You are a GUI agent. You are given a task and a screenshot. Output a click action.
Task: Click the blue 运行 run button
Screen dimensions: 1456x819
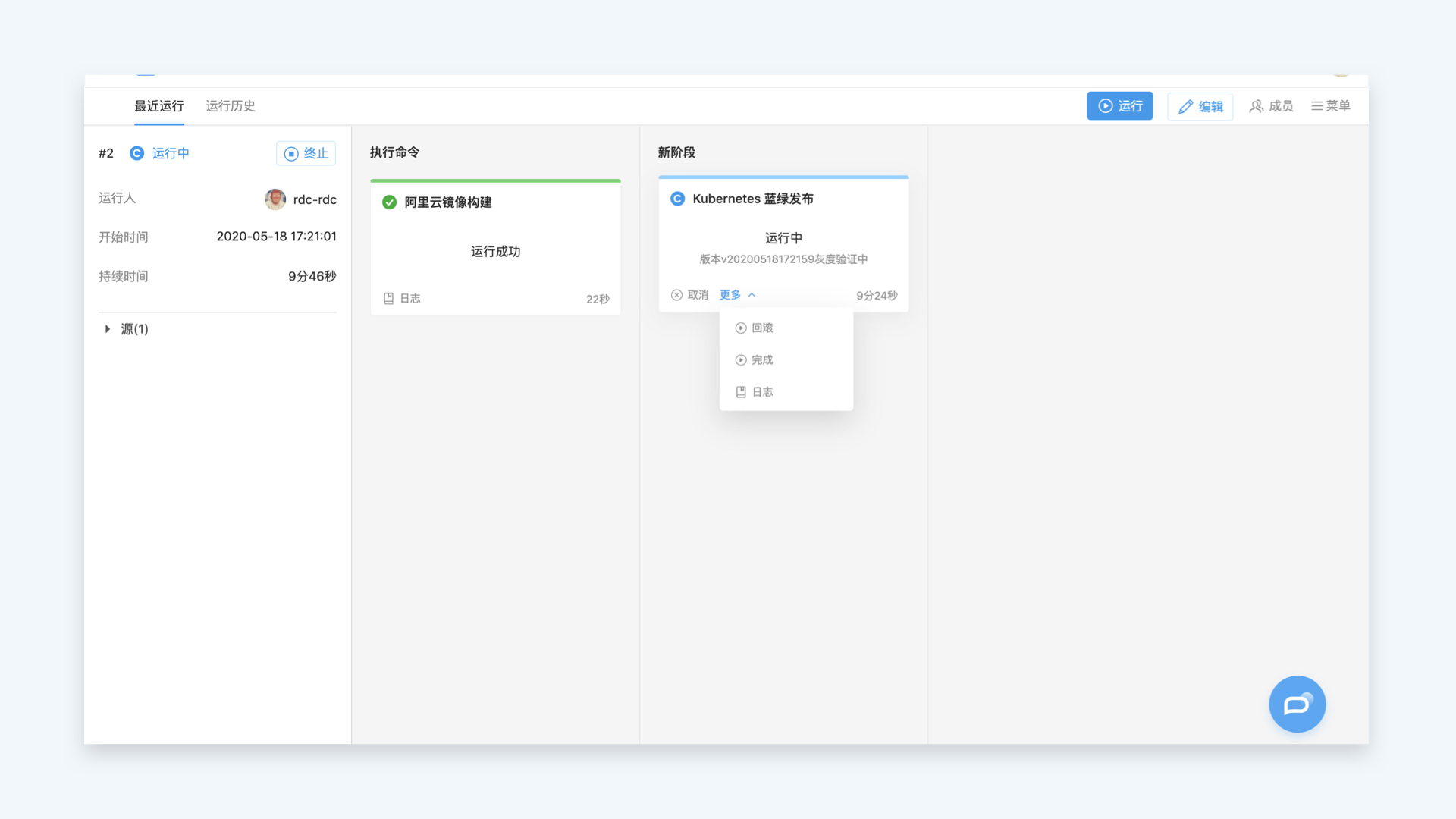[x=1119, y=106]
